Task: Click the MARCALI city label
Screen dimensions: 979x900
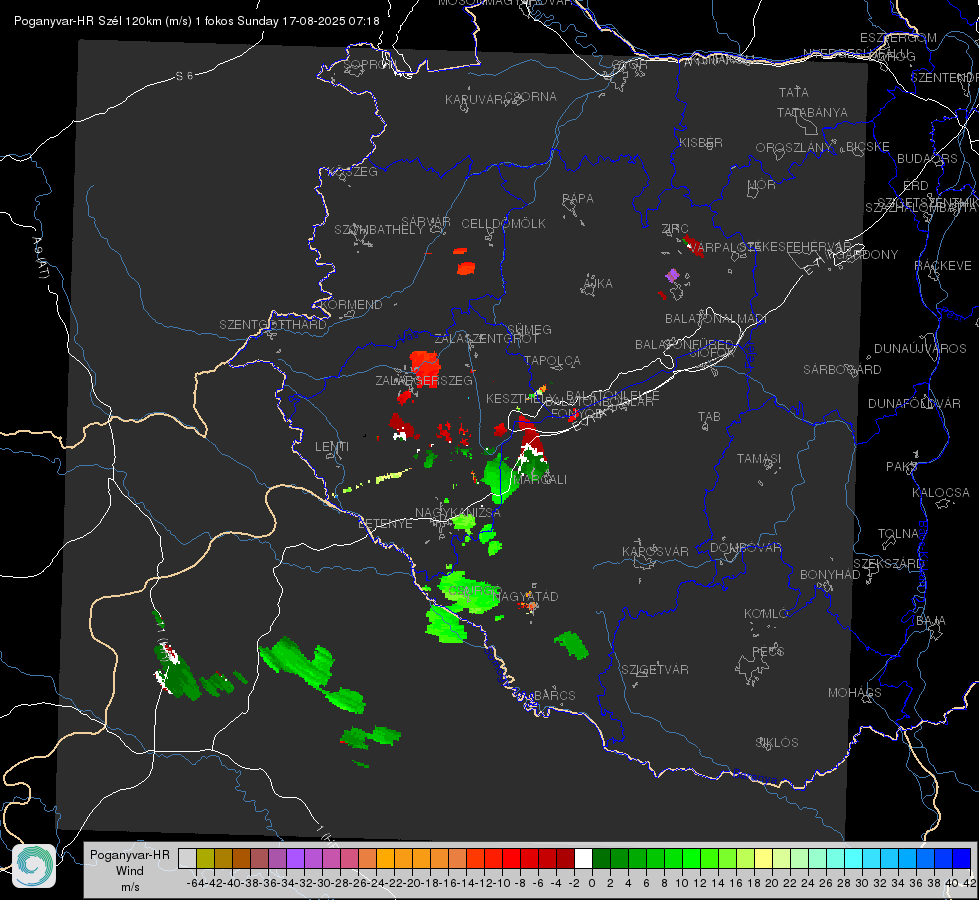Action: 539,480
